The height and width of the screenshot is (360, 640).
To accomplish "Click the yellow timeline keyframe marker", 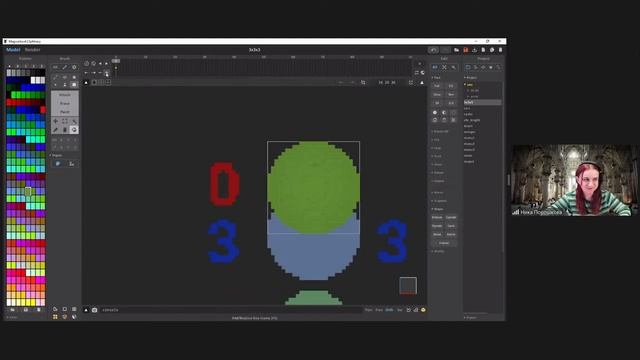I will pyautogui.click(x=116, y=68).
